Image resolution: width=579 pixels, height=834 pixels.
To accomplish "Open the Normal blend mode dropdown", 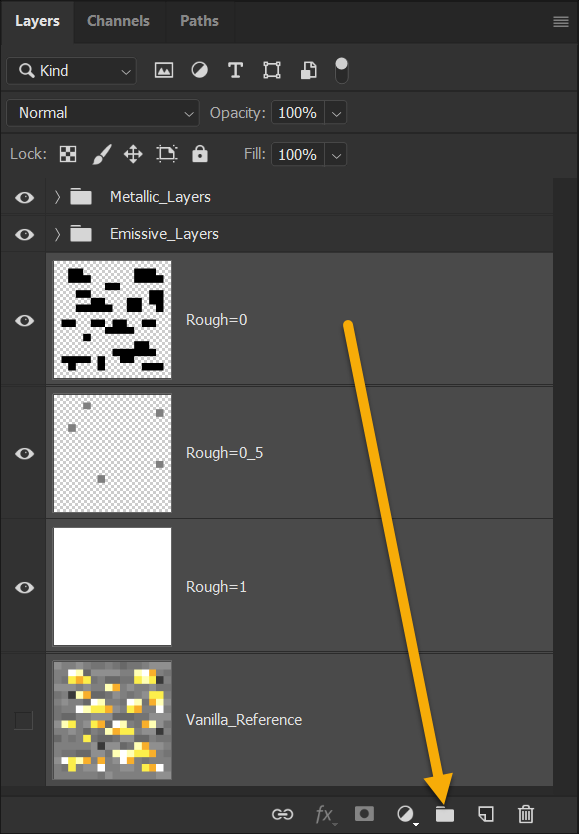I will point(103,113).
